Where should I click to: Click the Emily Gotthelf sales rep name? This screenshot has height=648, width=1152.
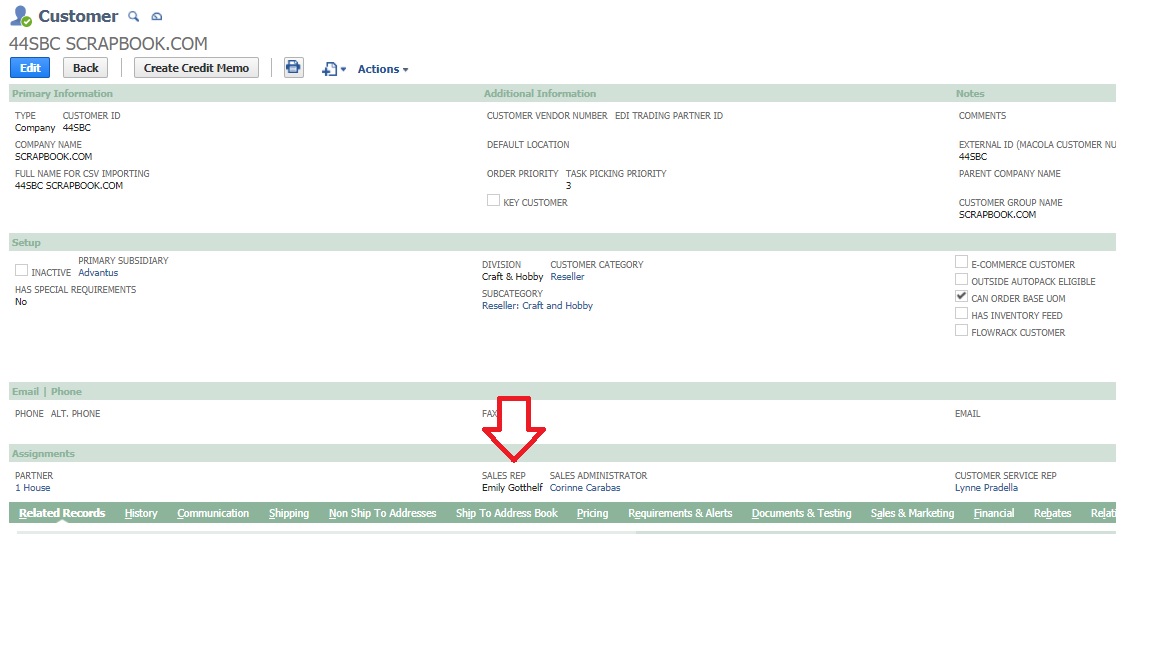click(x=512, y=488)
